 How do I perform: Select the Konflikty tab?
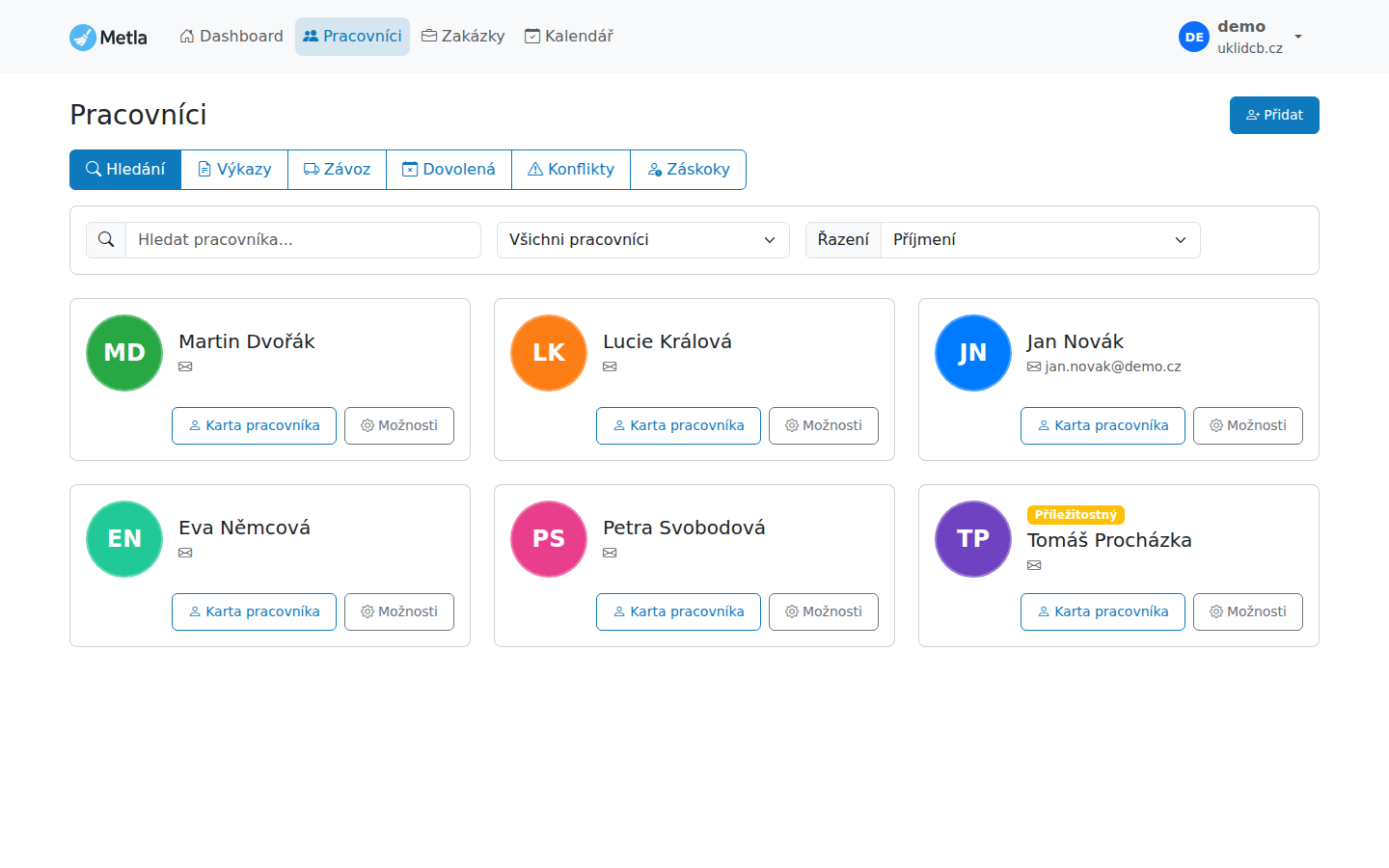(x=571, y=170)
